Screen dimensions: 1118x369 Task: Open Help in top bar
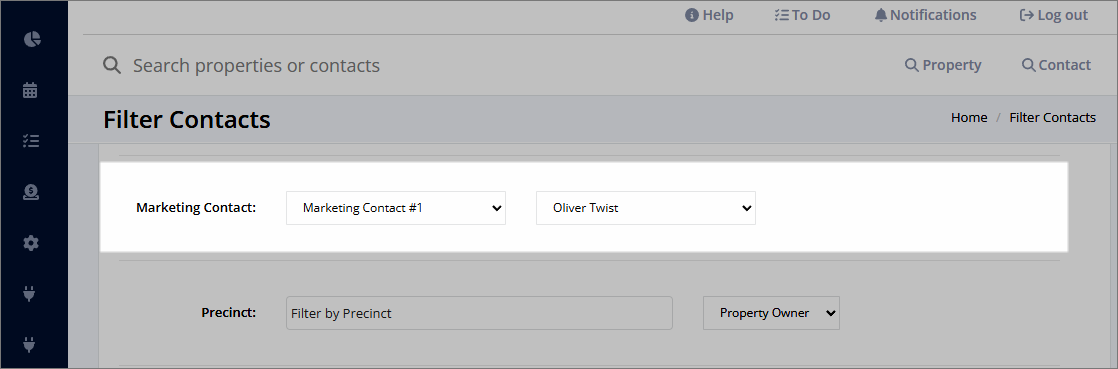point(709,15)
